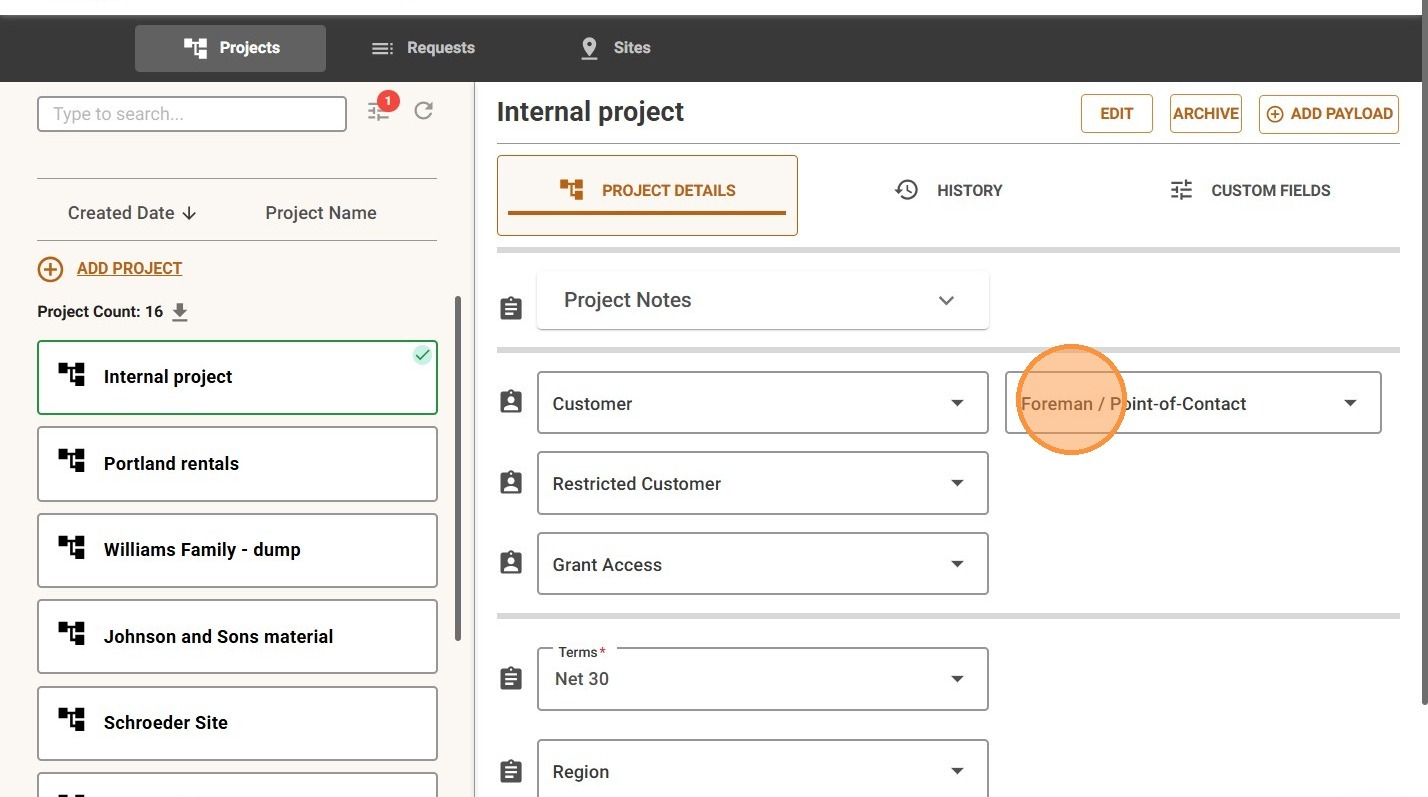Click the Internal project heading text
The height and width of the screenshot is (797, 1428).
pos(590,112)
